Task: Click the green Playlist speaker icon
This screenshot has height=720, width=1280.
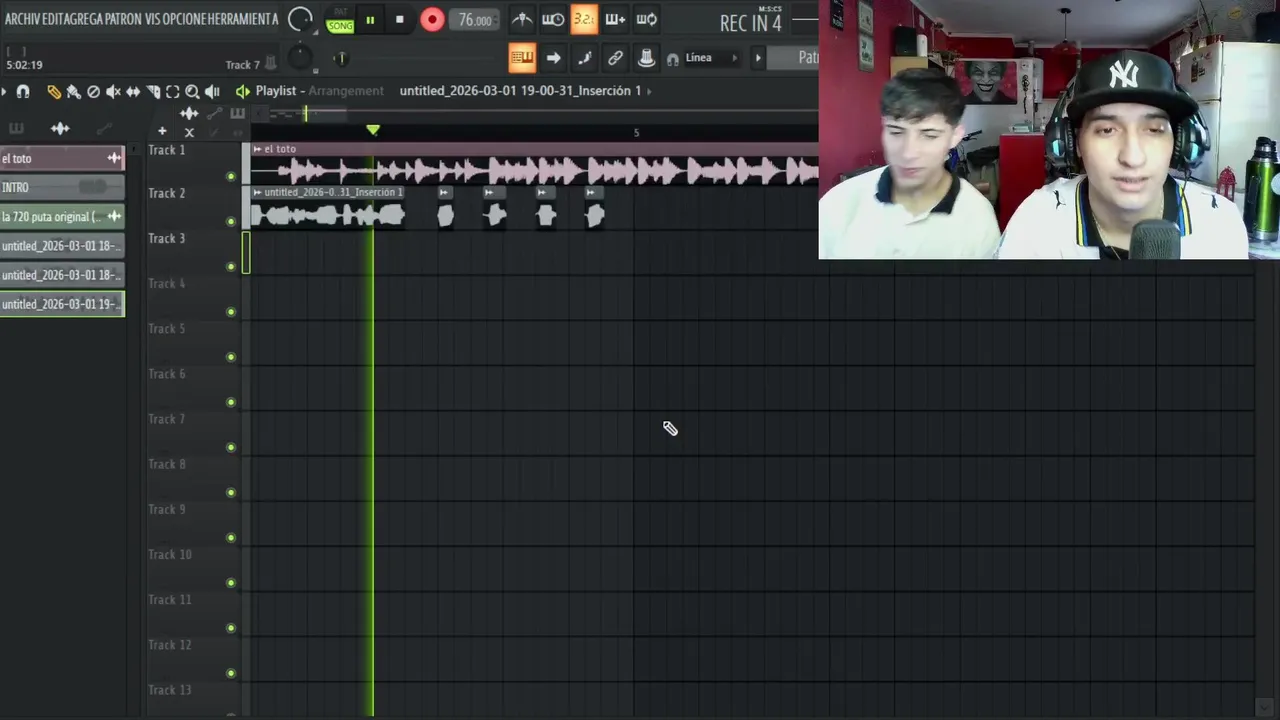Action: click(x=242, y=91)
